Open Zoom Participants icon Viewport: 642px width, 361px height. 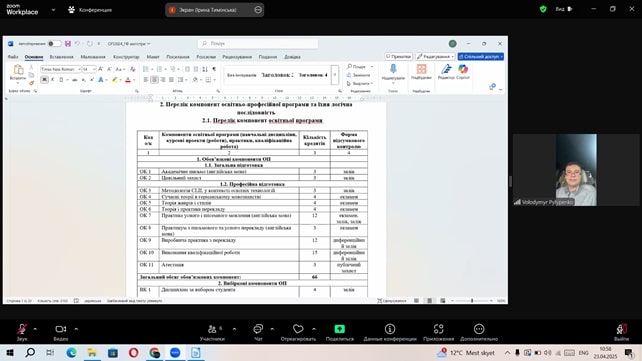point(212,329)
